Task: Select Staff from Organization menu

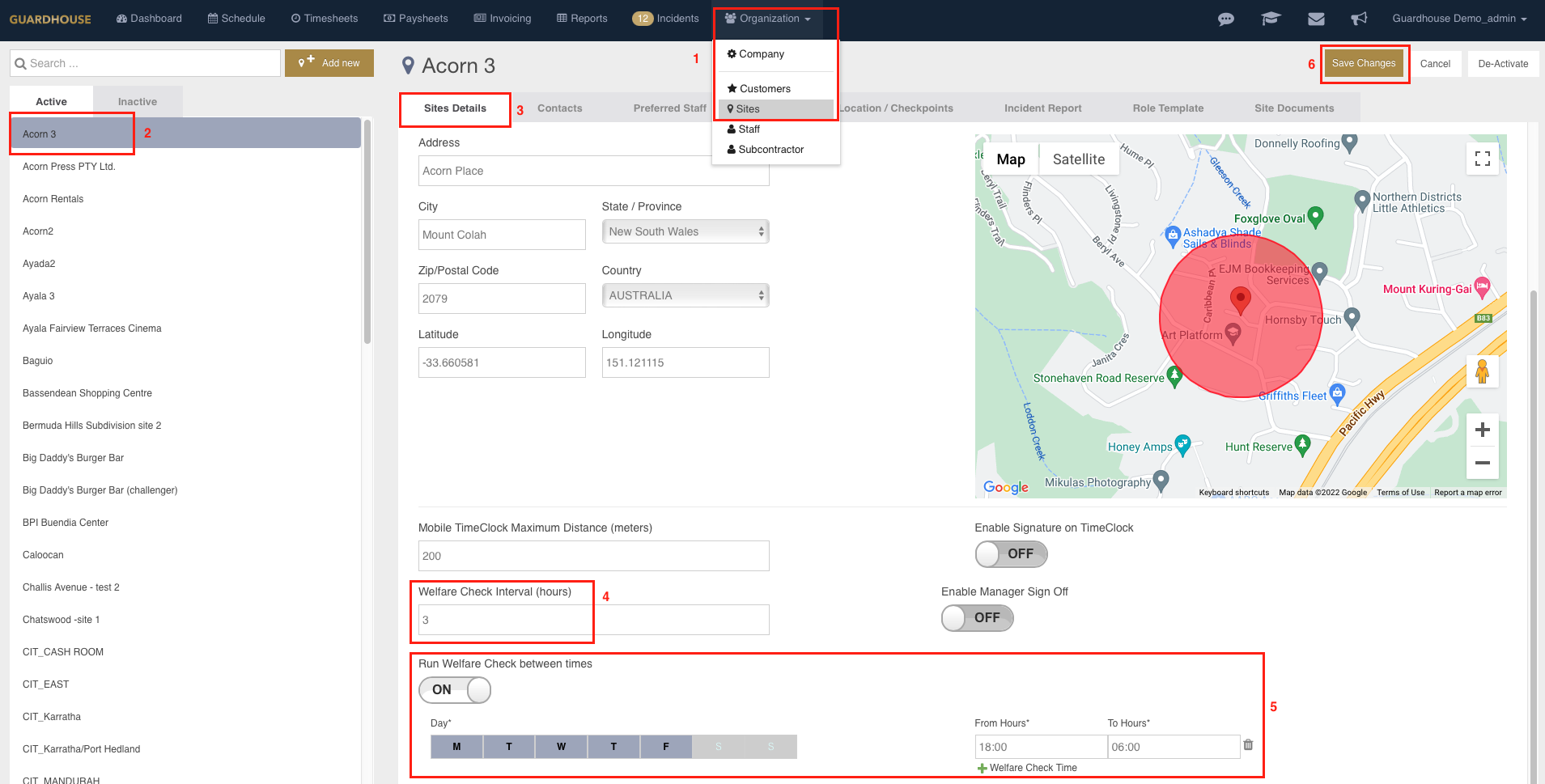Action: (744, 129)
